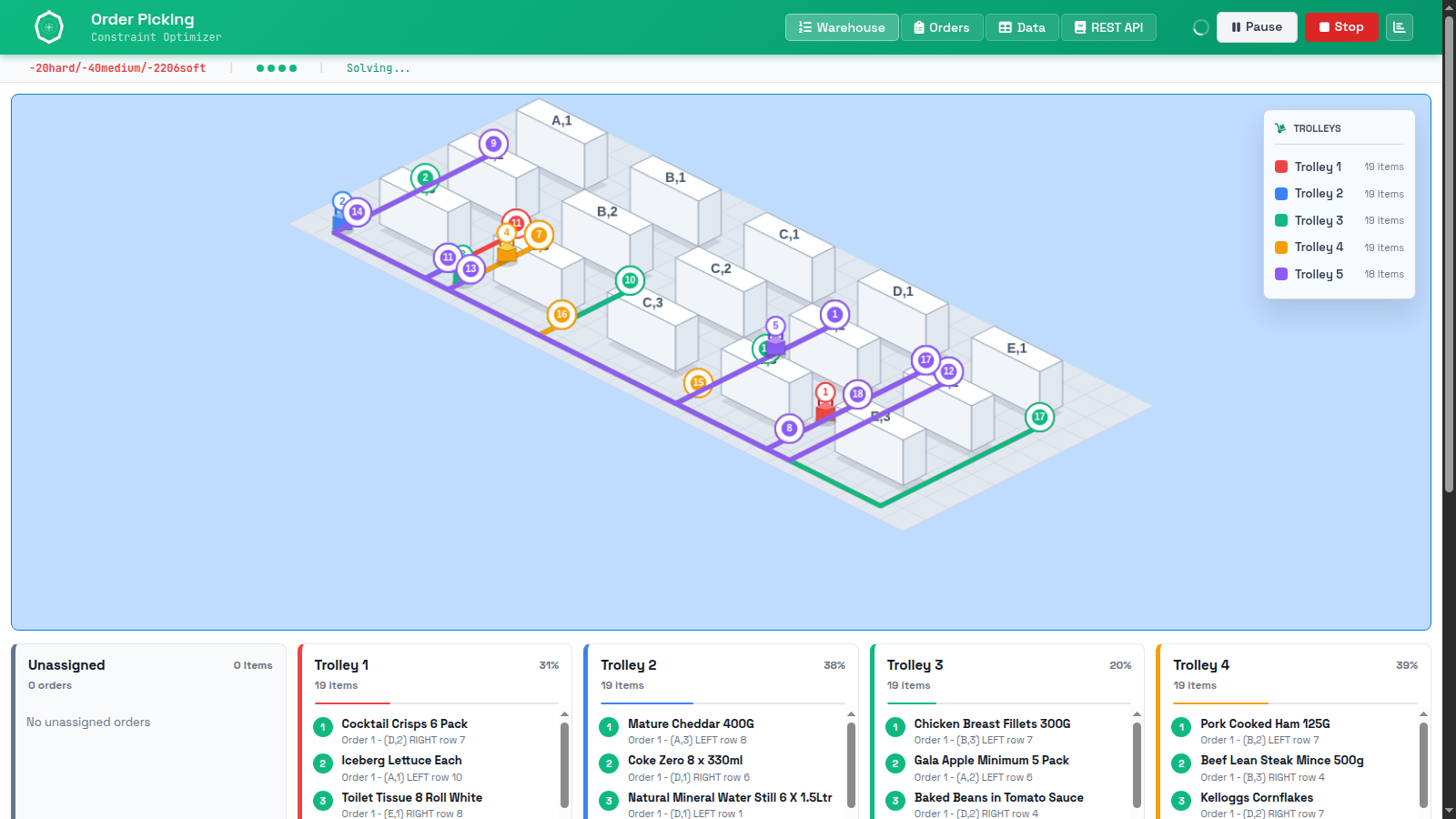Click the Trolley 1 card title
The image size is (1456, 819).
pos(341,665)
